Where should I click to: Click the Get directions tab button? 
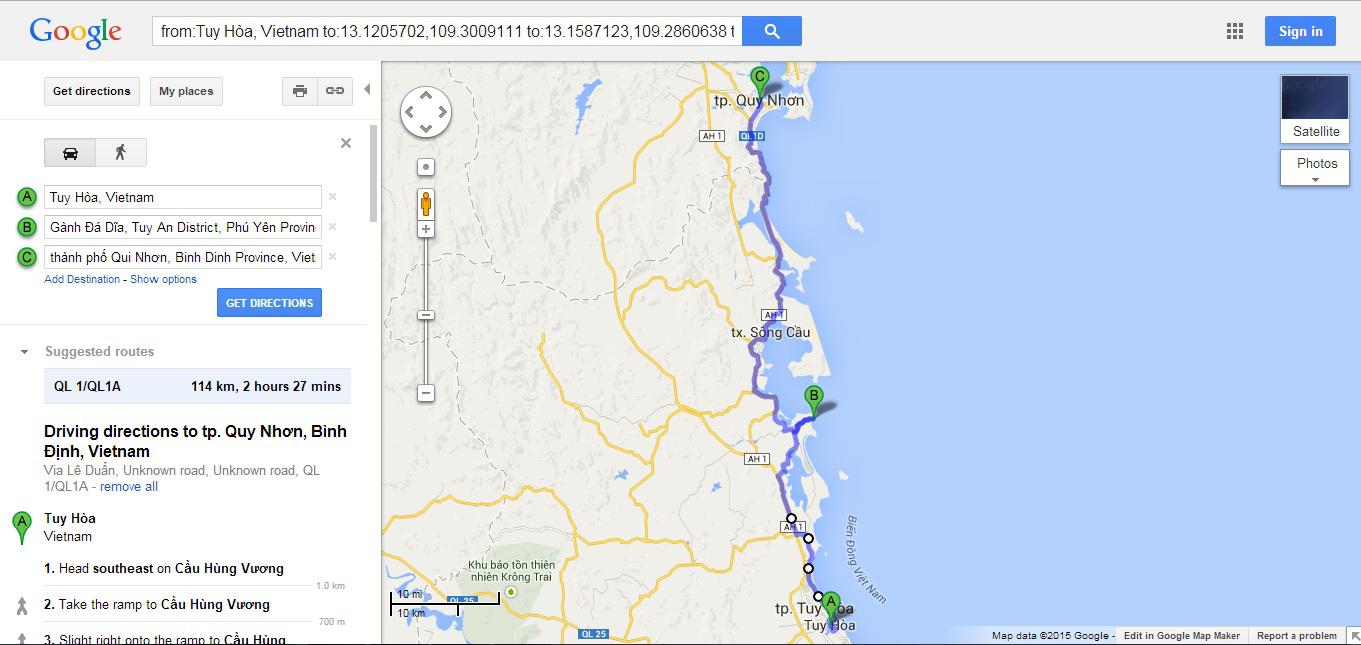coord(92,91)
